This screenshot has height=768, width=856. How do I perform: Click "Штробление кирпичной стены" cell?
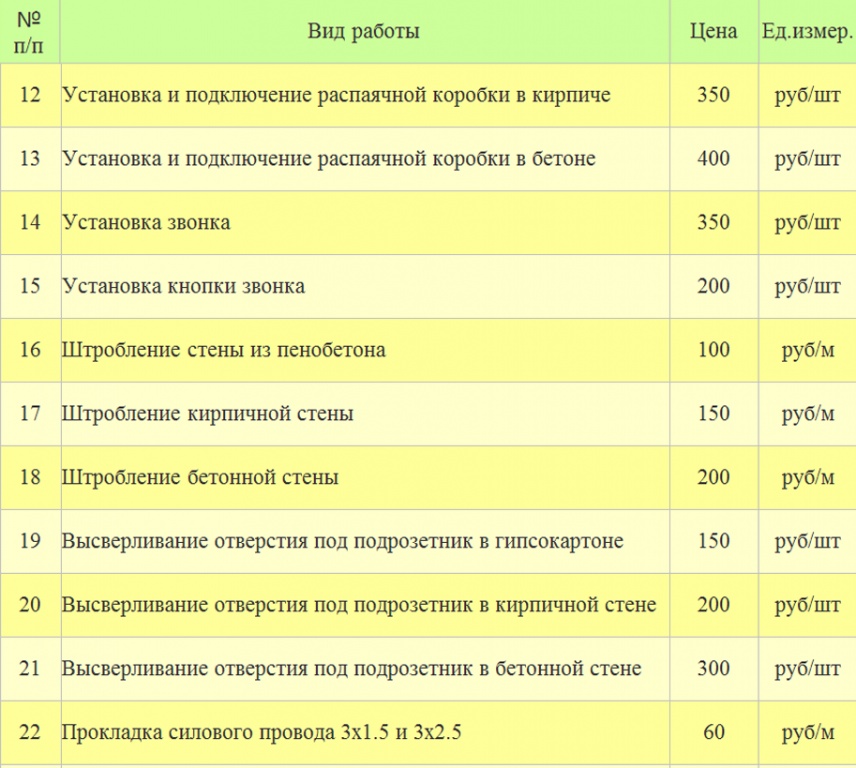[x=207, y=414]
